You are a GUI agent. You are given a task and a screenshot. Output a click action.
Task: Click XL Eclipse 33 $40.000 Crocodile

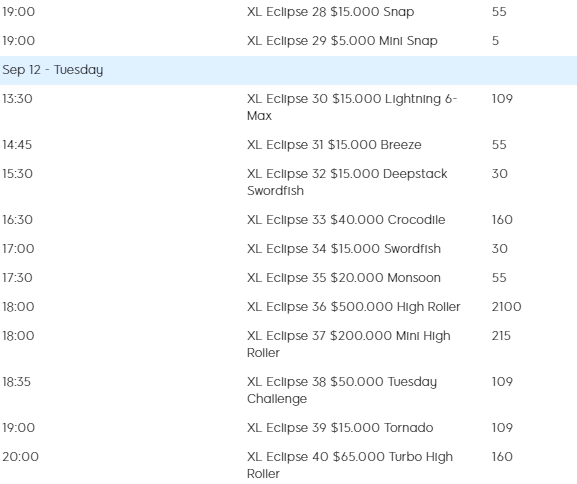(x=346, y=220)
